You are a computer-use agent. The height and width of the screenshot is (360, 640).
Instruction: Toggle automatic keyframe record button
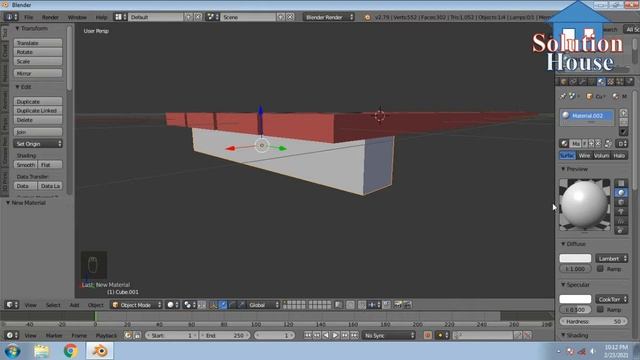427,335
